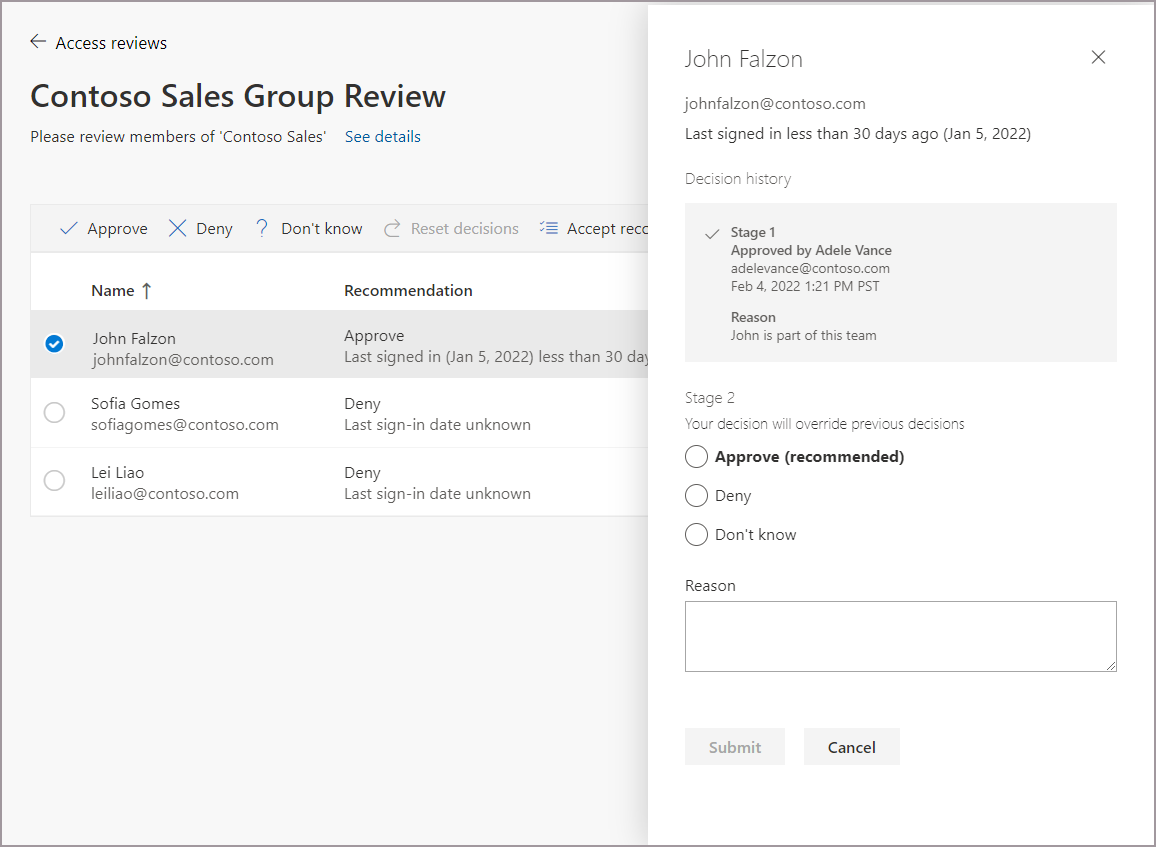Click the Accept recommendations list icon
The width and height of the screenshot is (1156, 847).
548,228
